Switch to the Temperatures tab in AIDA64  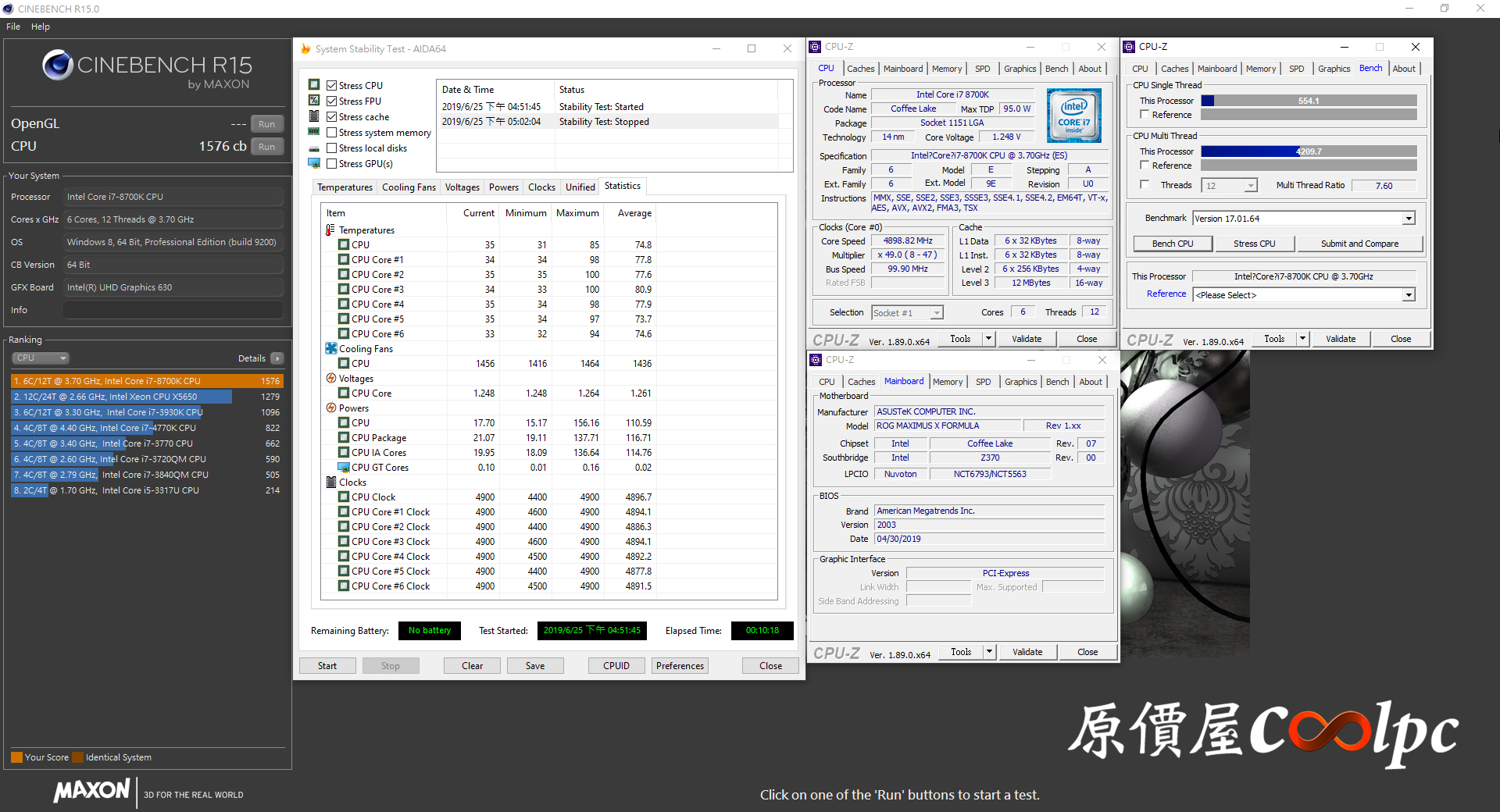345,187
